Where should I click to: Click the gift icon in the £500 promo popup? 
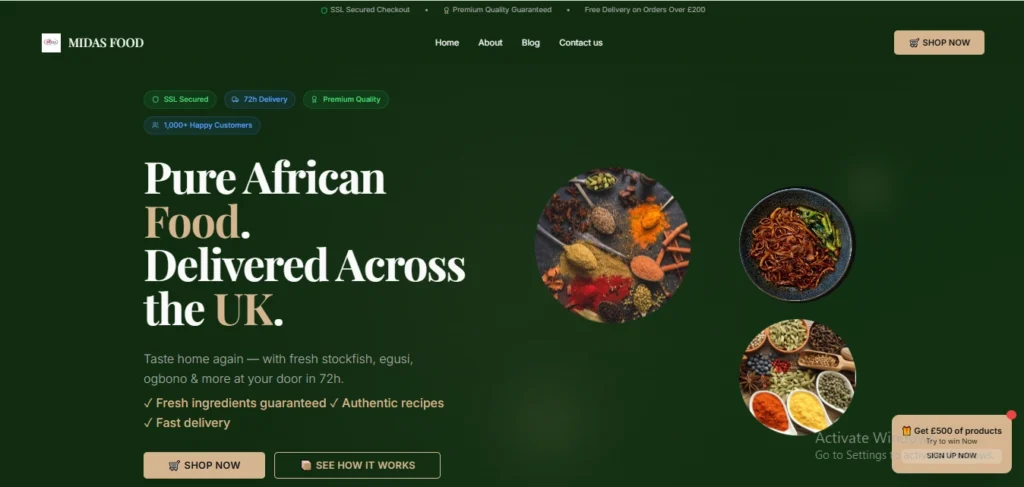tap(906, 431)
